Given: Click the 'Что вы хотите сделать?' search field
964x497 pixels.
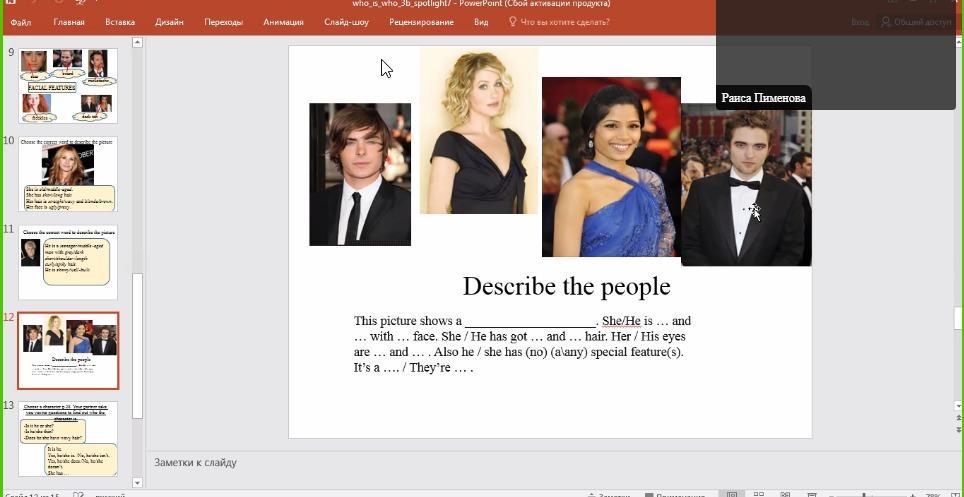Looking at the screenshot, I should 565,22.
